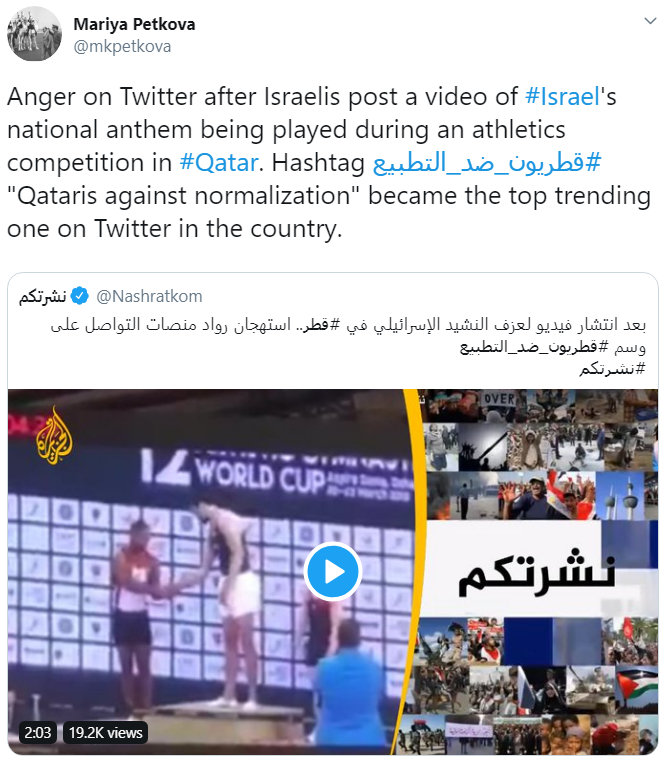Viewport: 665px width, 762px height.
Task: Click the quoted tweet Arabic text body
Action: click(348, 346)
